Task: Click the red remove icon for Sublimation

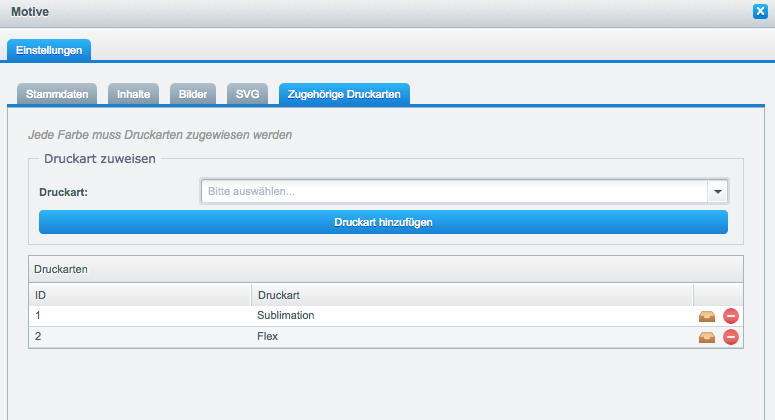Action: click(x=730, y=316)
